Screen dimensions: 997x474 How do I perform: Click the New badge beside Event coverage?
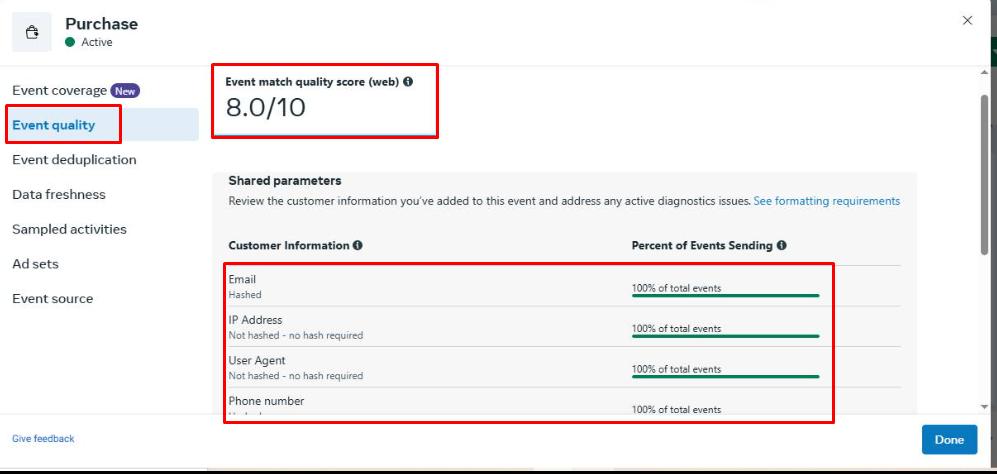point(125,91)
